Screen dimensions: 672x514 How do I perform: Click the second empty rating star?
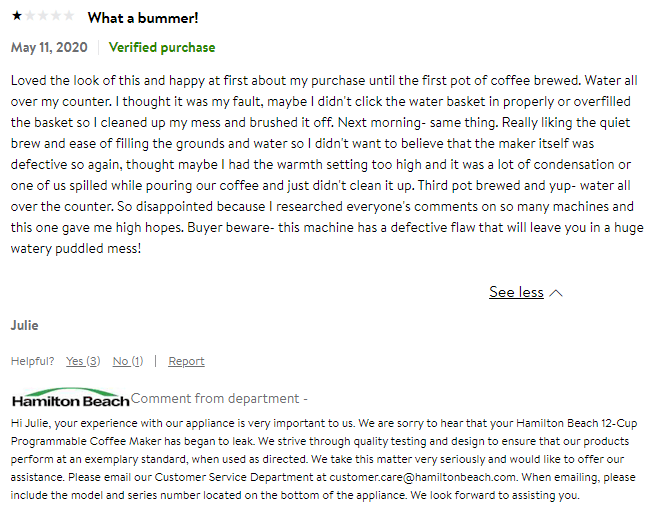[x=29, y=17]
